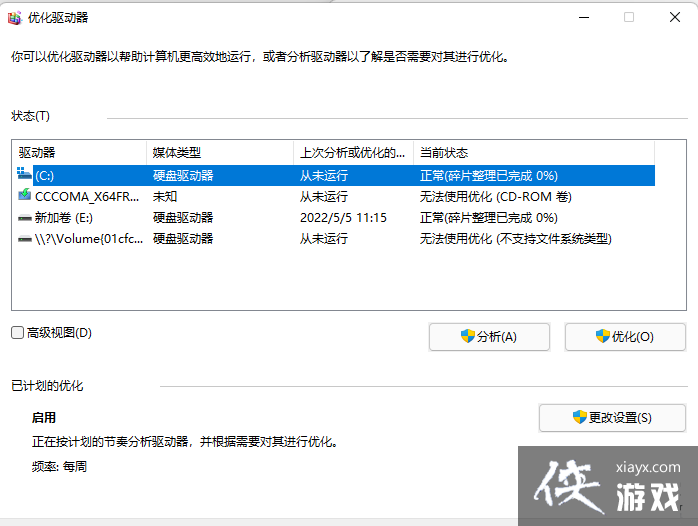Click the 新加卷 (E:) drive icon
Viewport: 698px width, 526px height.
pos(24,218)
